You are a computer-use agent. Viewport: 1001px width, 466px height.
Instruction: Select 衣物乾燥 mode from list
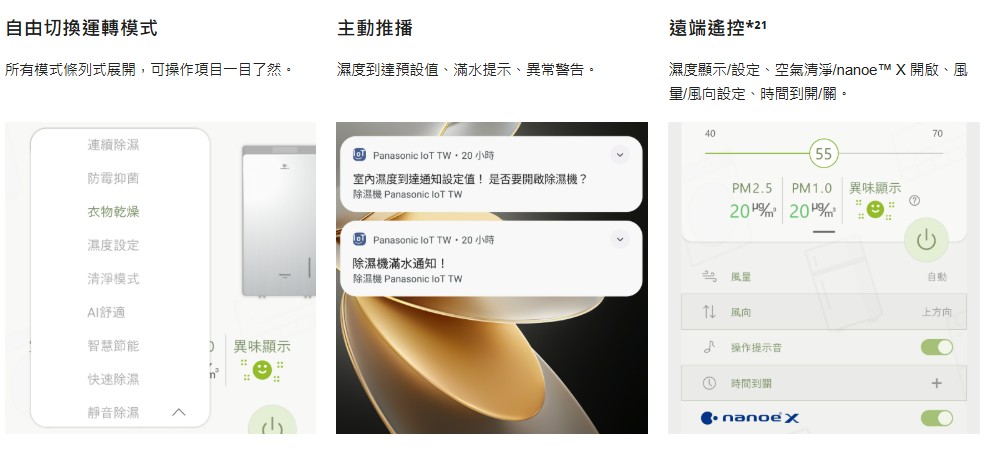click(x=113, y=212)
